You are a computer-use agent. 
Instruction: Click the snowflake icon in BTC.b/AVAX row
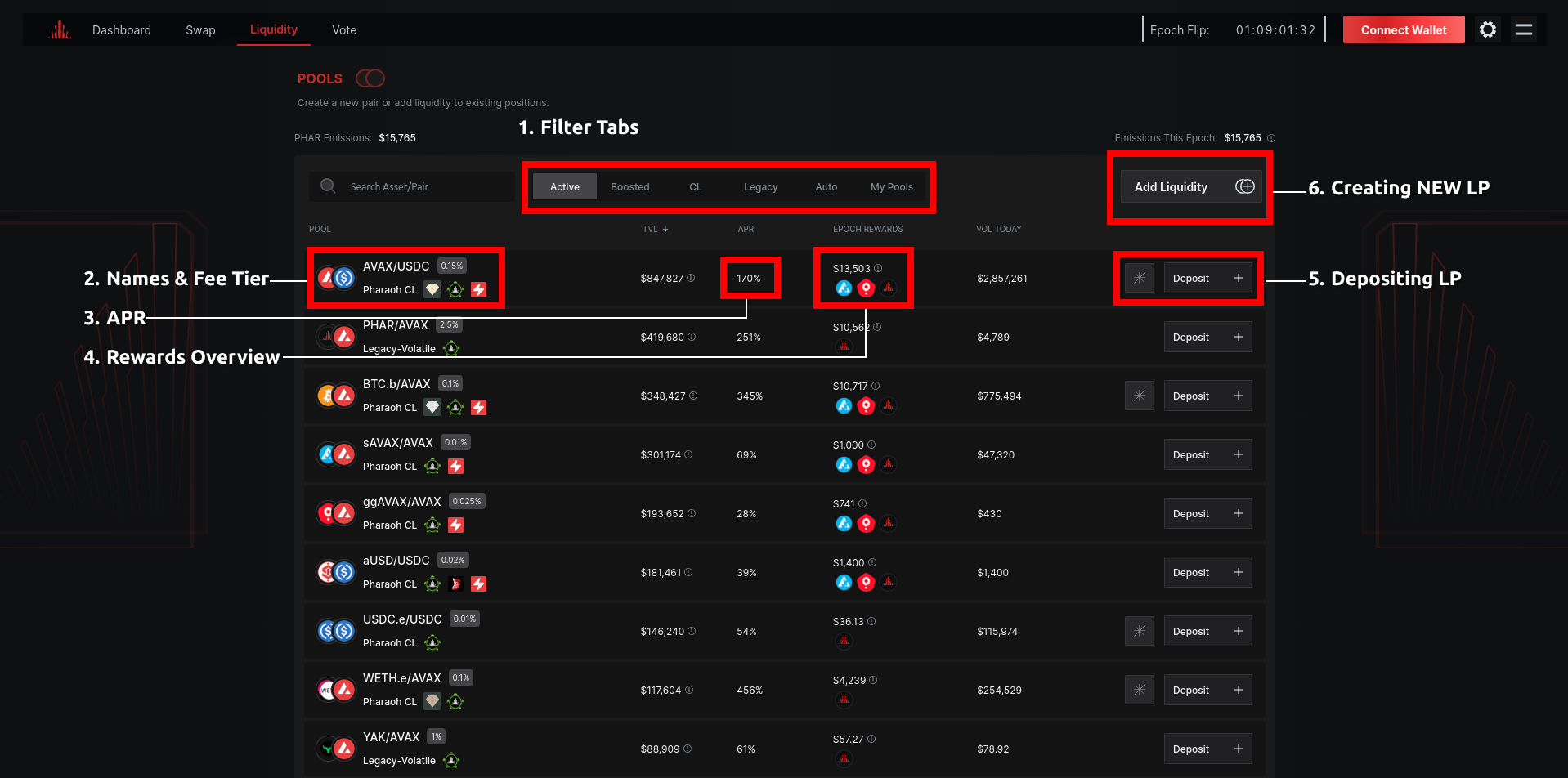(1140, 396)
